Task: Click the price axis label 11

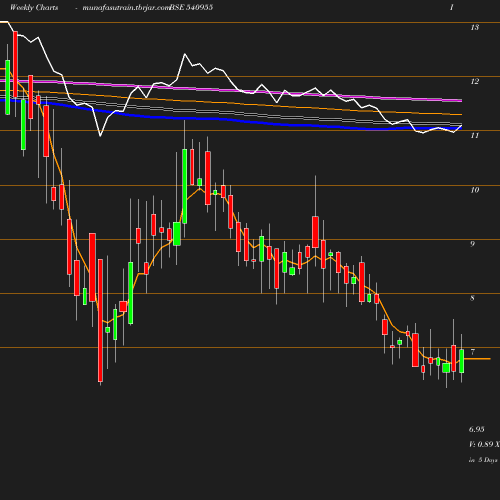Action: [475, 135]
